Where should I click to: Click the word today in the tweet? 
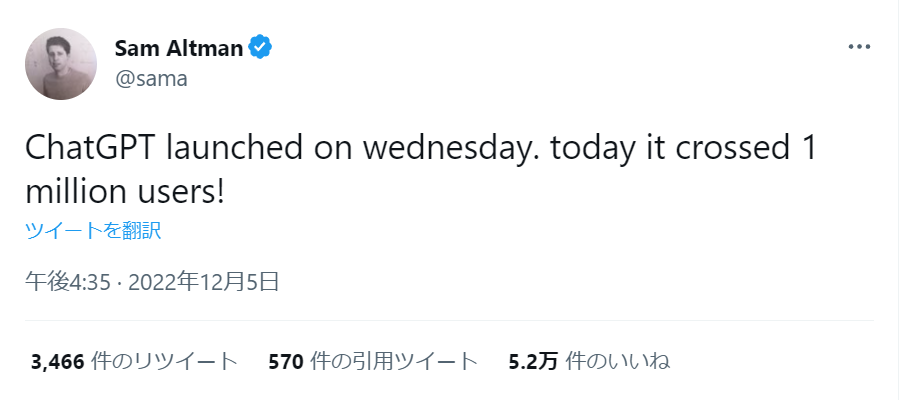(x=593, y=150)
